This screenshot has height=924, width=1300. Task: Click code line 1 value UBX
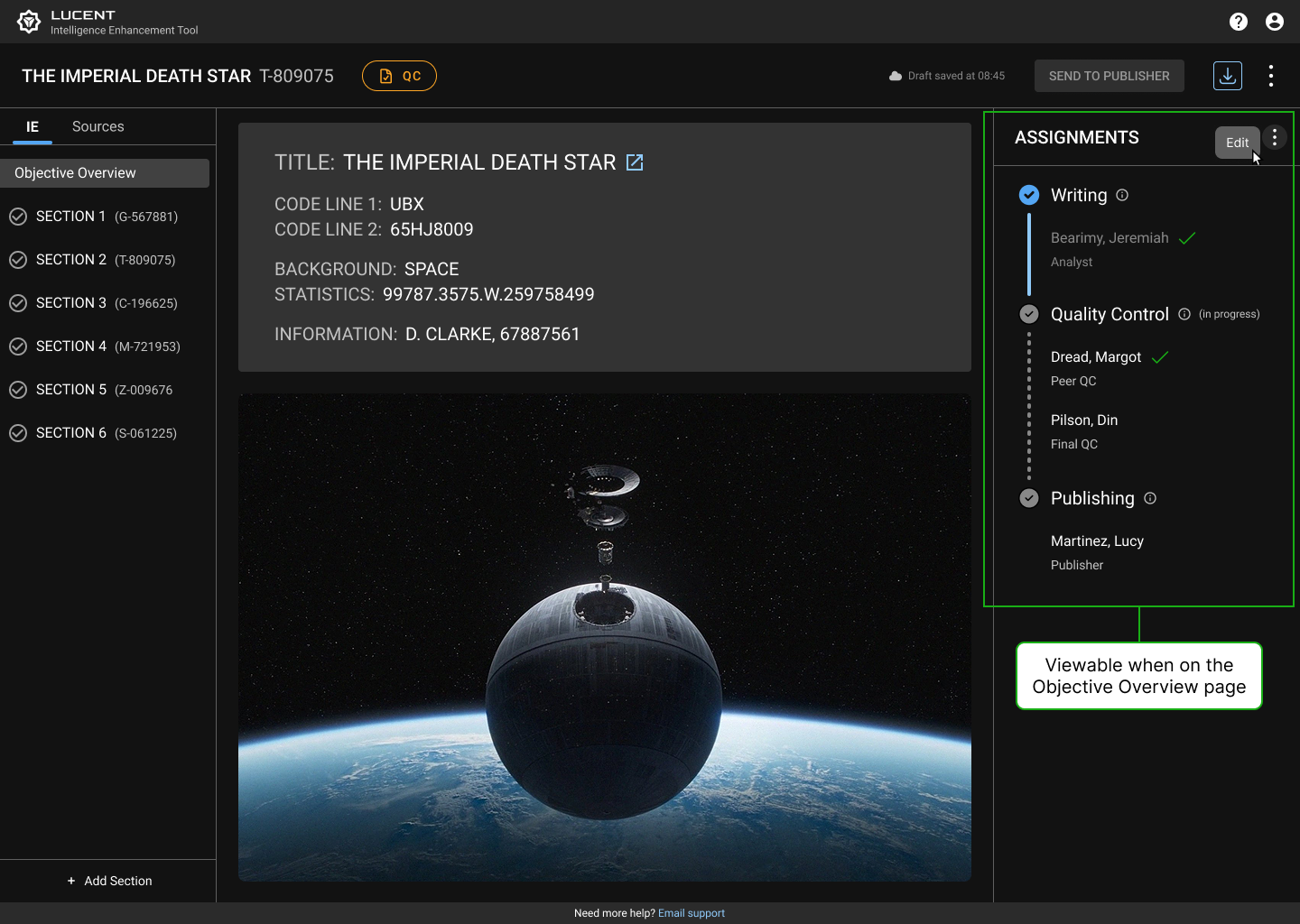pyautogui.click(x=407, y=204)
